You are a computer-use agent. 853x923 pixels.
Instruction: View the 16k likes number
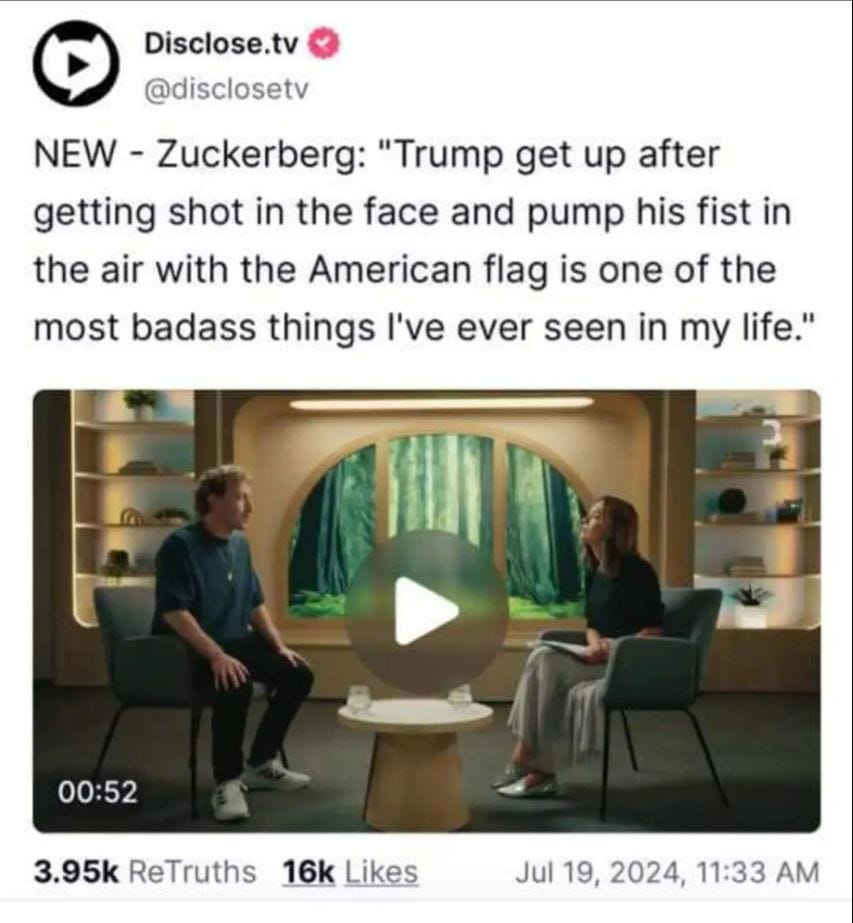[x=309, y=871]
